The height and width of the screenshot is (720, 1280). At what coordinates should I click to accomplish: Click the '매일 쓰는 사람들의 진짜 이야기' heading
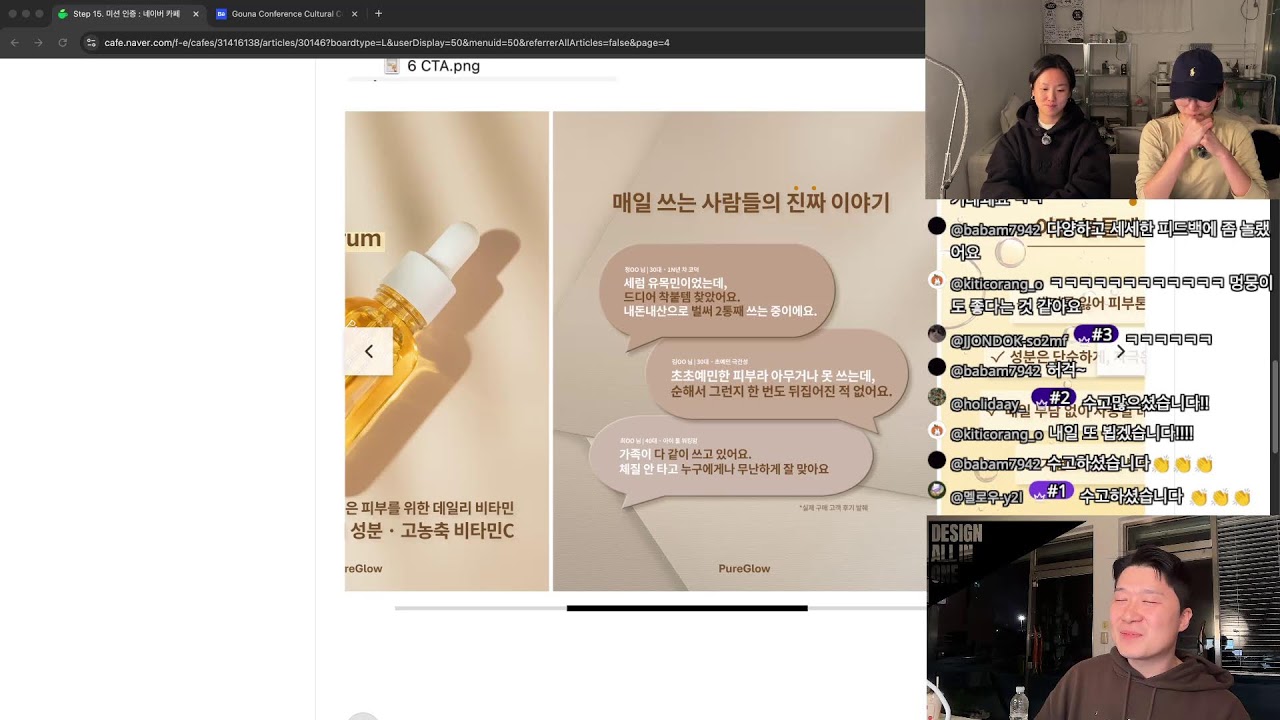click(750, 202)
